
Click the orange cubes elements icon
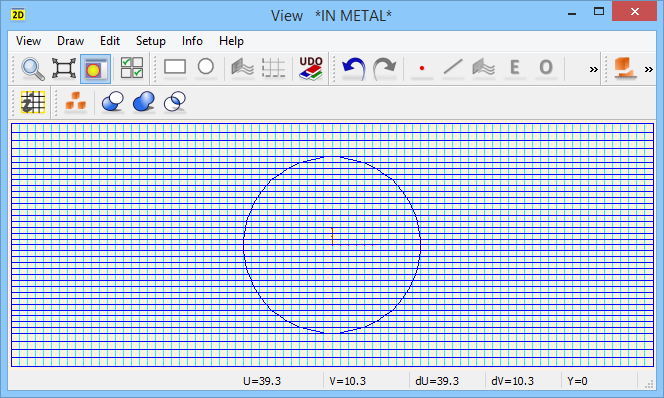click(75, 102)
